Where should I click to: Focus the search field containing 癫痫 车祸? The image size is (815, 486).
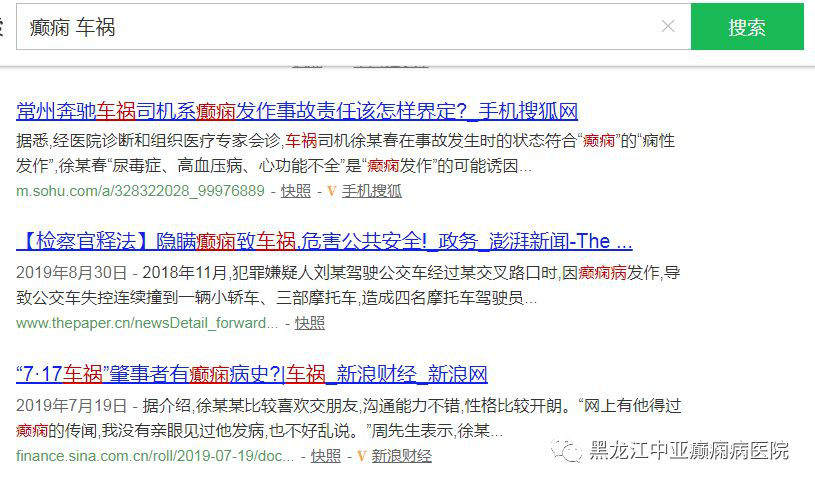coord(353,27)
